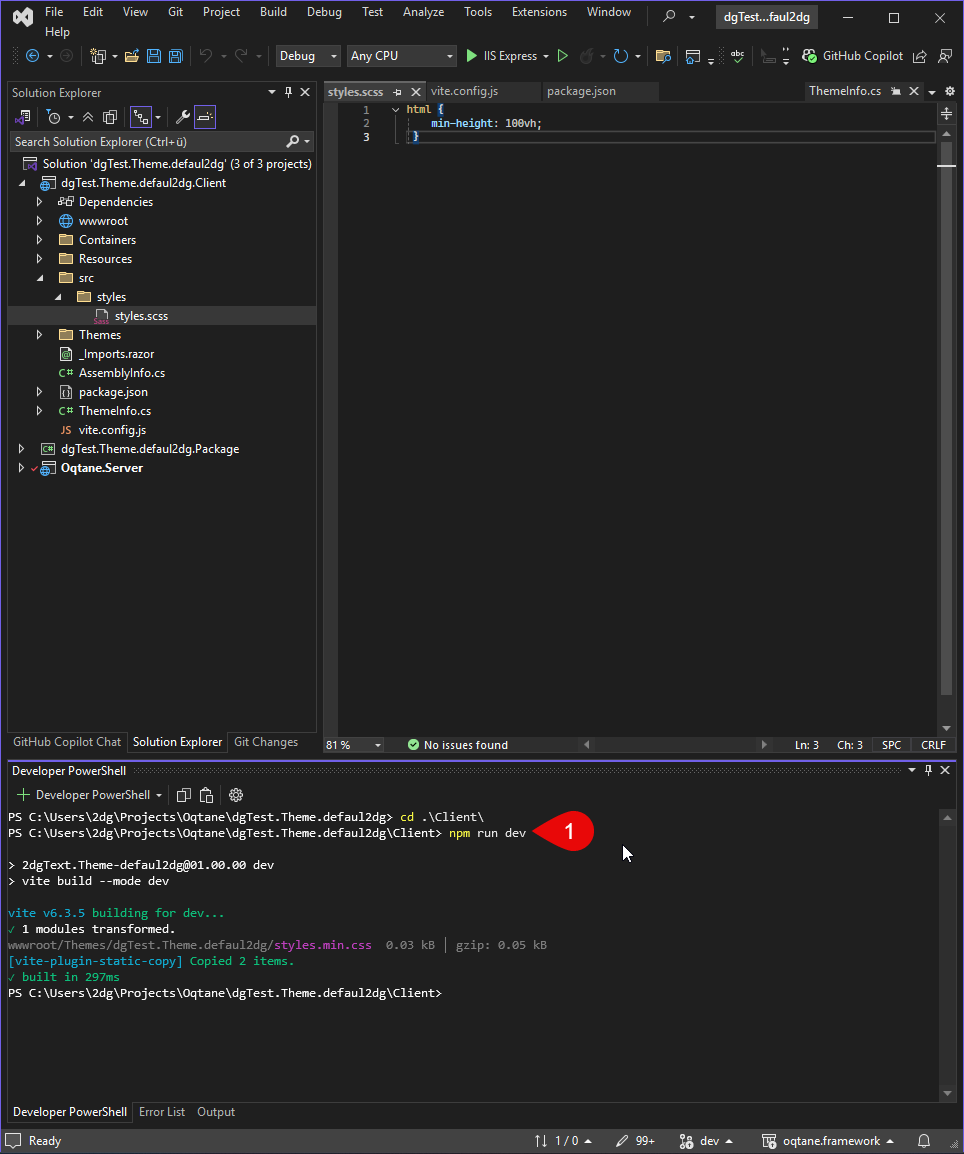Expand the wwwroot folder

(40, 221)
